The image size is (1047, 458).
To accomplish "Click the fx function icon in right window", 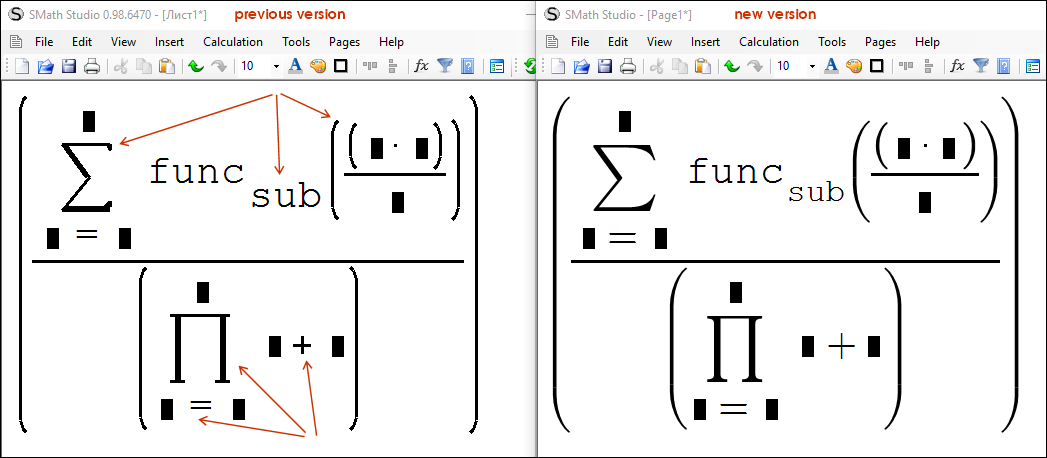I will [x=957, y=66].
